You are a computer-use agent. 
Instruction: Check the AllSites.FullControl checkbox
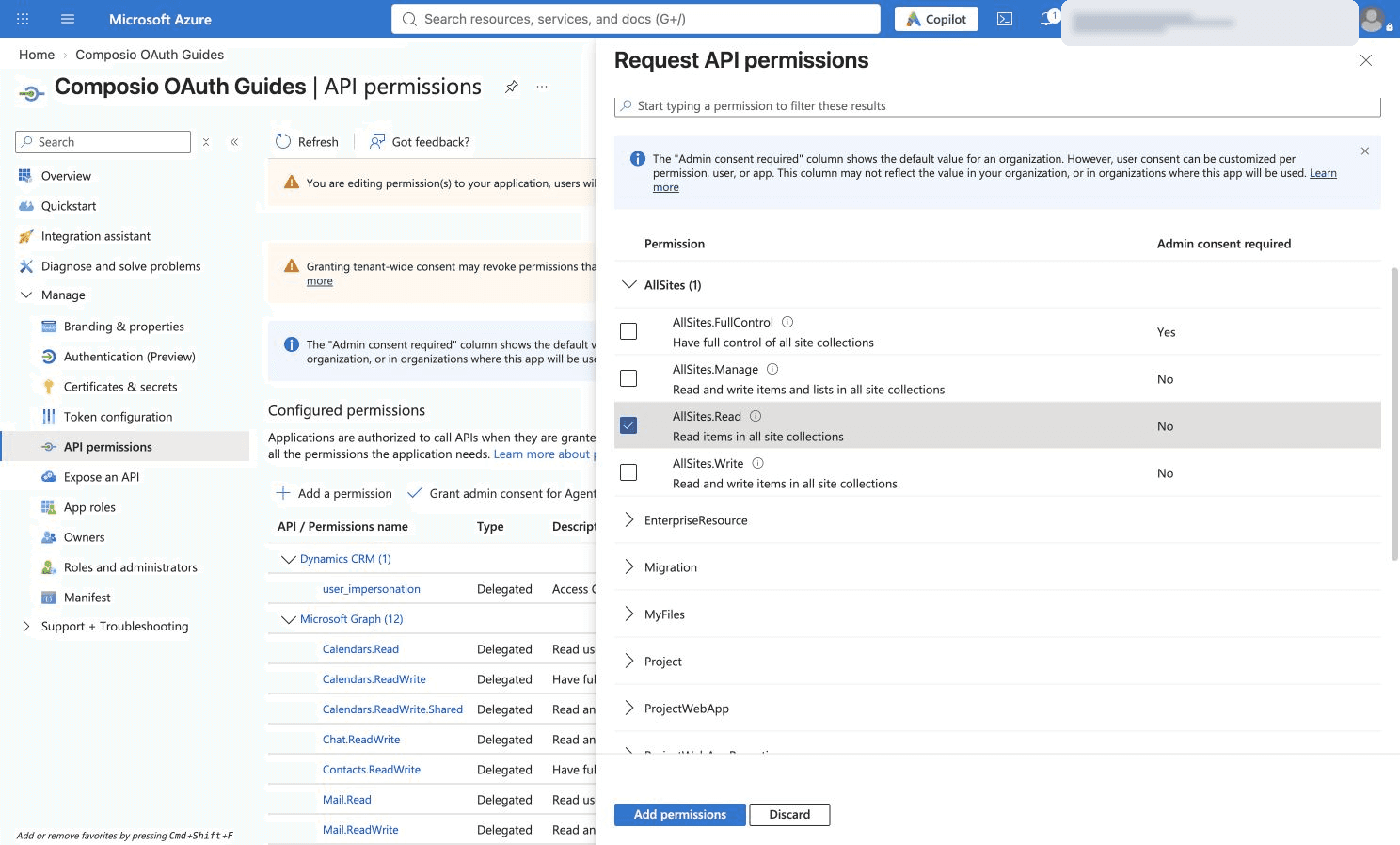click(628, 331)
